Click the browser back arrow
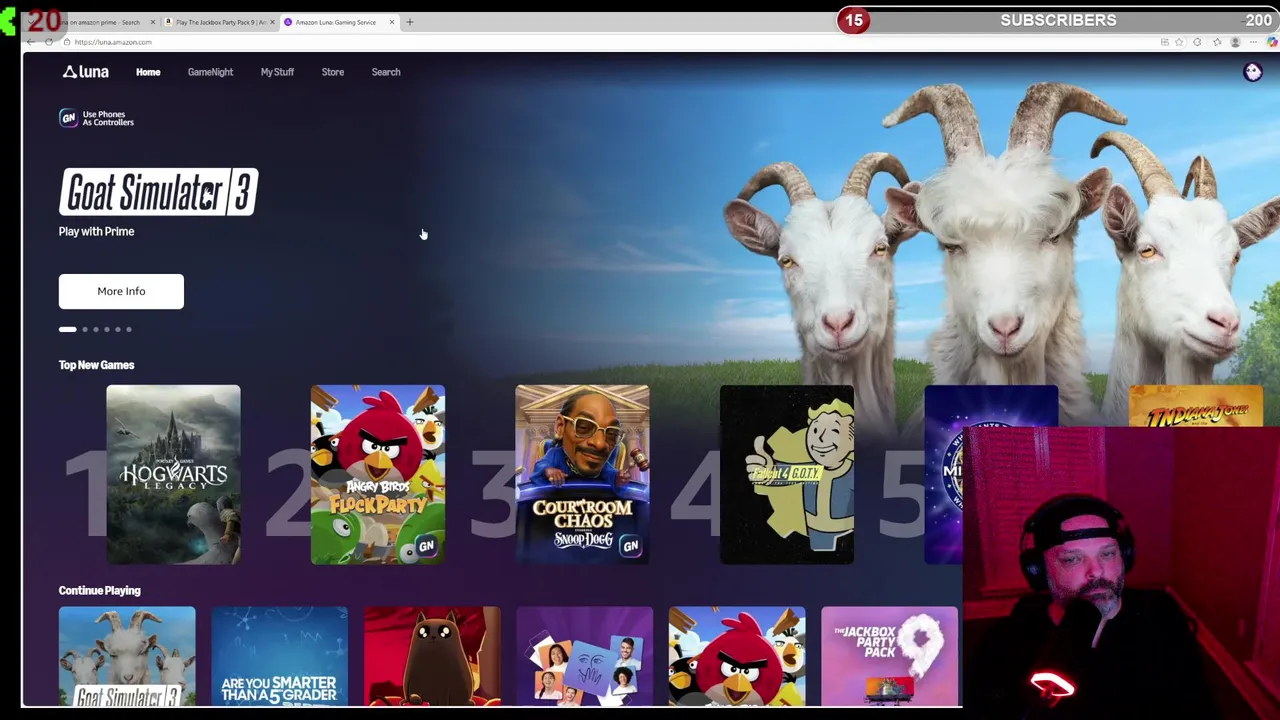 (x=31, y=42)
